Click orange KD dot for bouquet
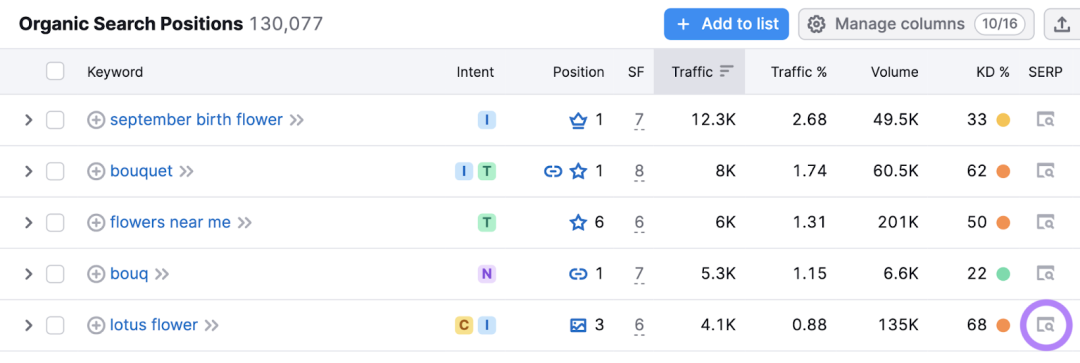 pyautogui.click(x=1003, y=172)
